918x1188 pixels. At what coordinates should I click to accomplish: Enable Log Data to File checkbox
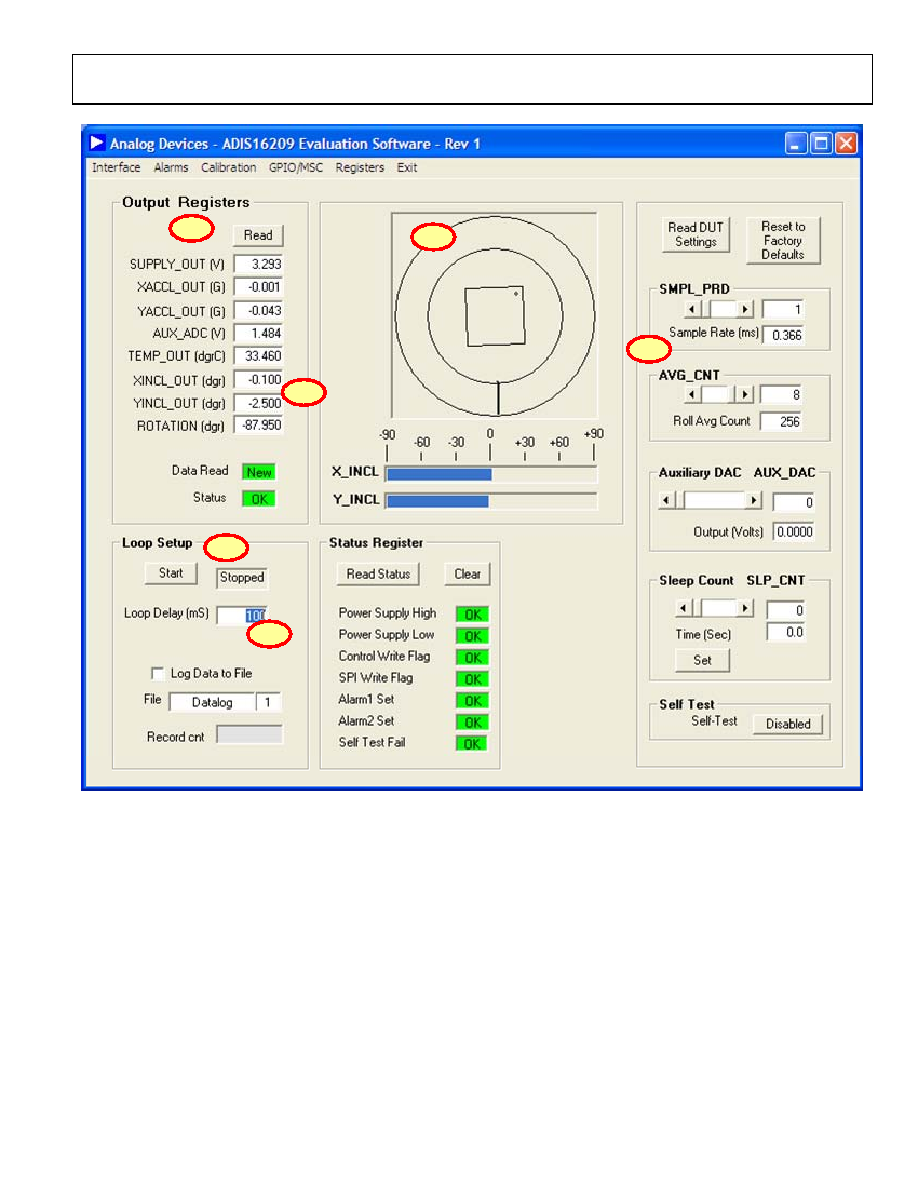point(158,674)
